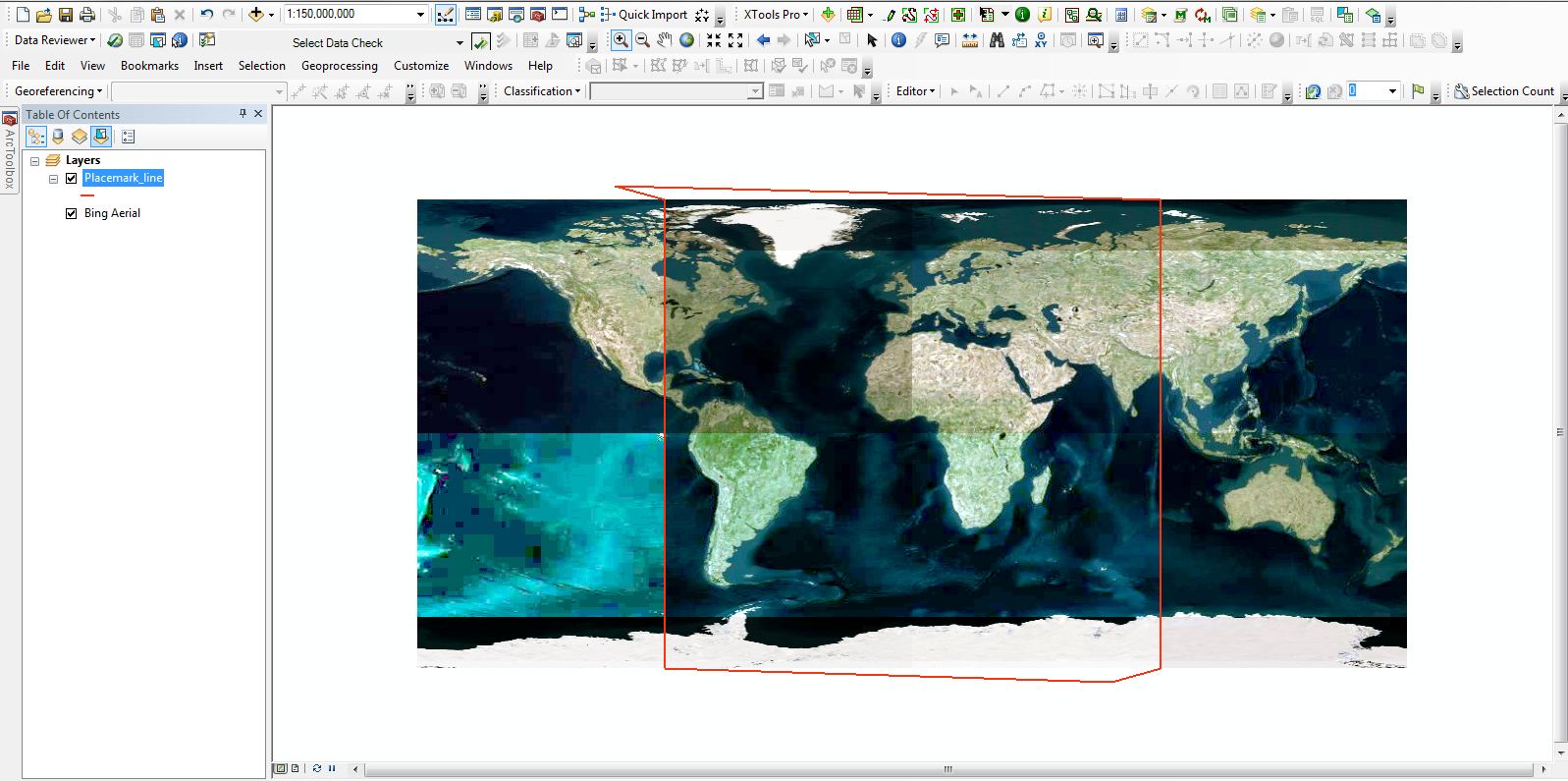Open the Measure ruler tool
The image size is (1568, 781).
click(970, 40)
